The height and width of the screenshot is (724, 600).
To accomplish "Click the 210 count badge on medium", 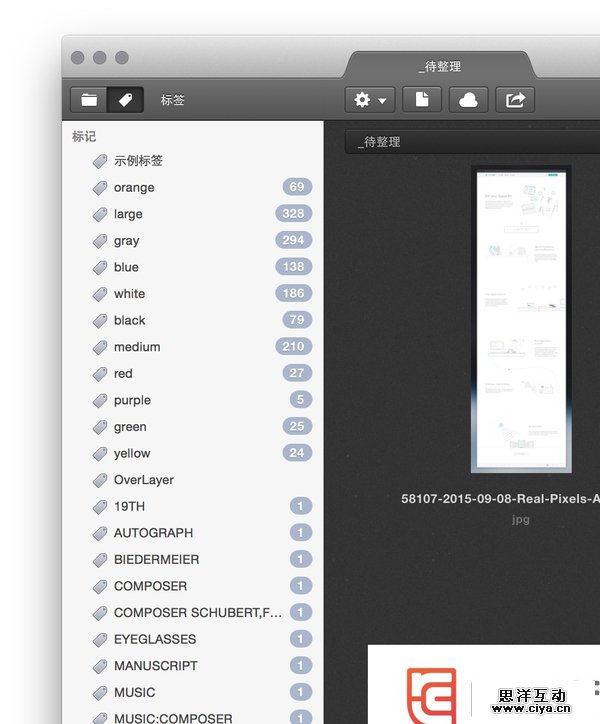I will 294,346.
